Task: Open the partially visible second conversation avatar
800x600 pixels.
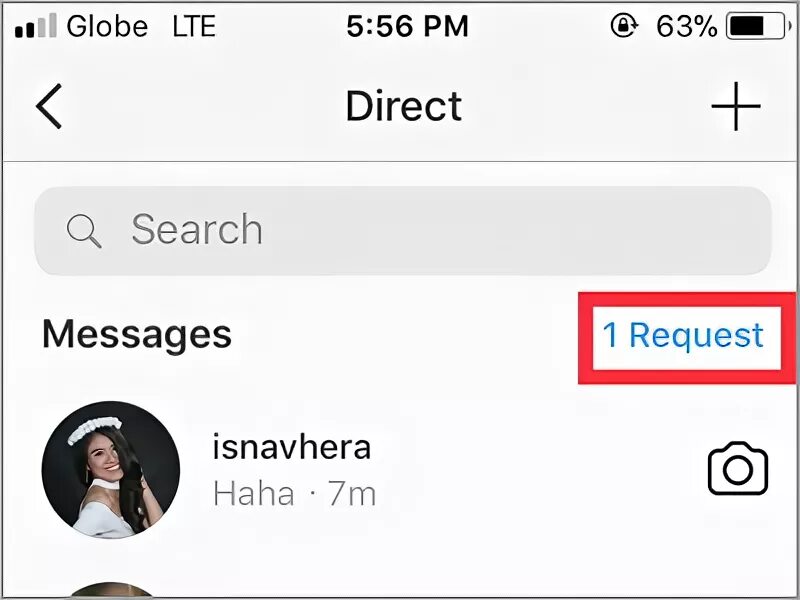Action: (x=111, y=590)
